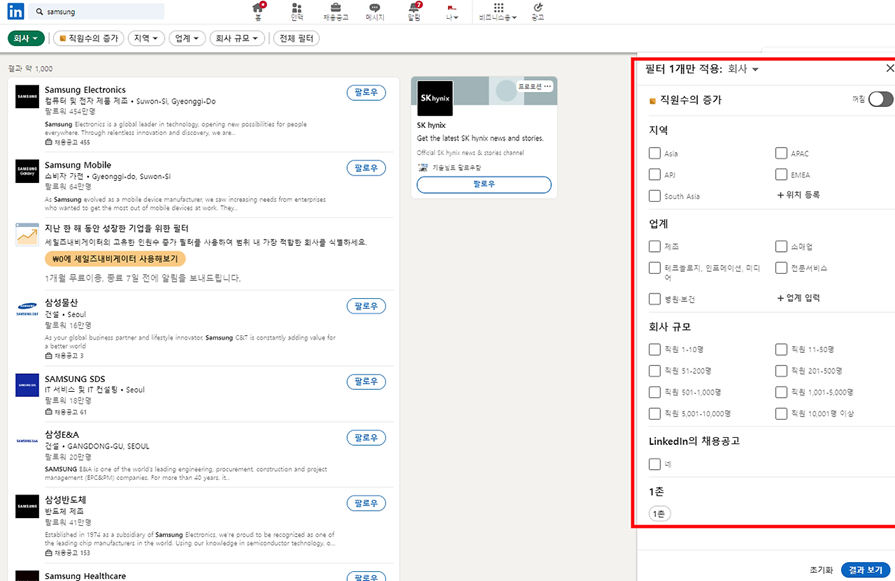Expand the 회사 green filter dropdown
Image resolution: width=895 pixels, height=581 pixels.
[27, 38]
